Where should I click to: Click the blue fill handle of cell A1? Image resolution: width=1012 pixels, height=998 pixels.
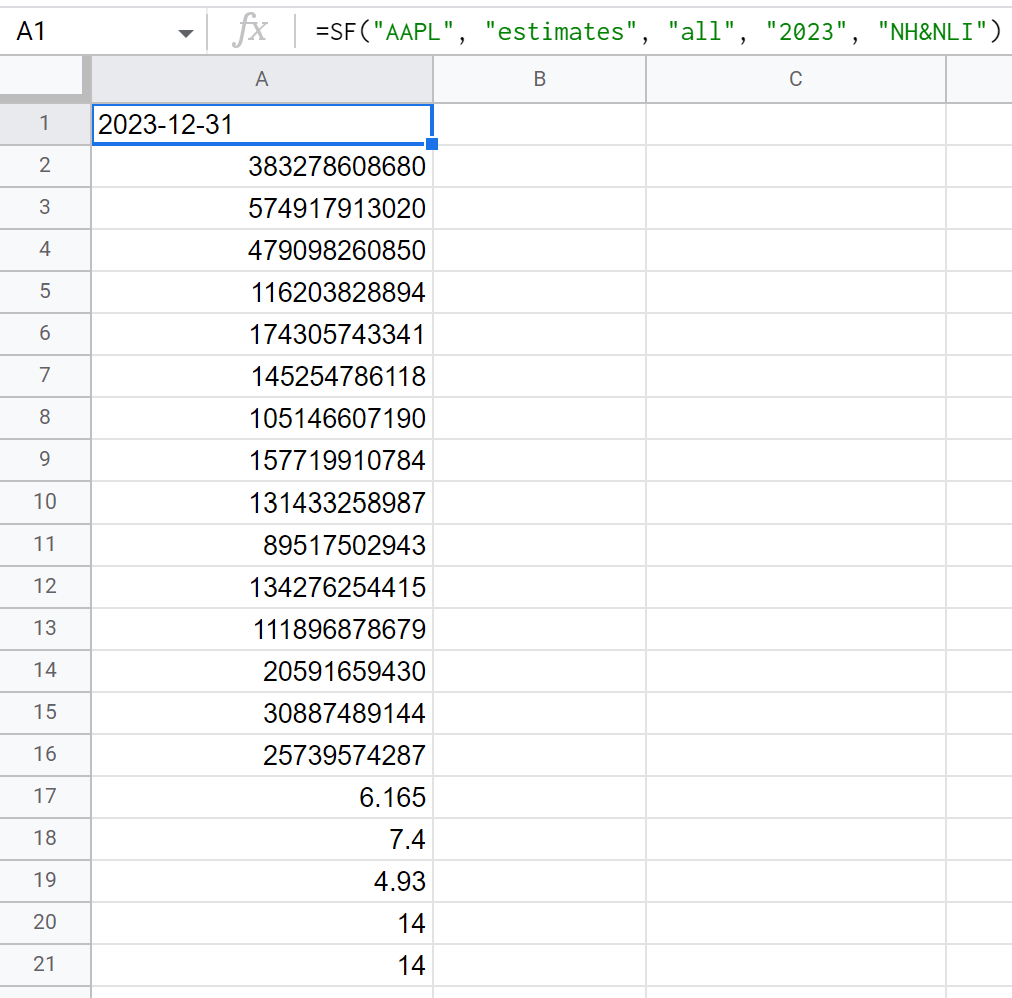[432, 144]
